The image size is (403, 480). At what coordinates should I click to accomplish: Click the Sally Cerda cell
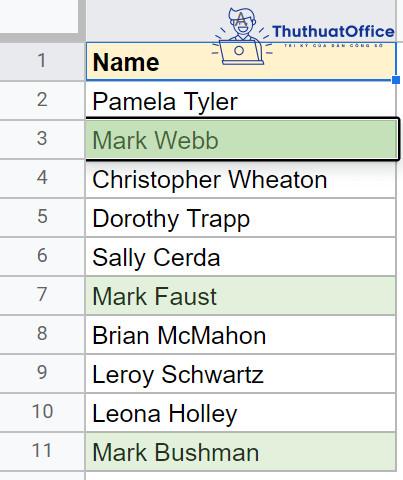click(241, 257)
